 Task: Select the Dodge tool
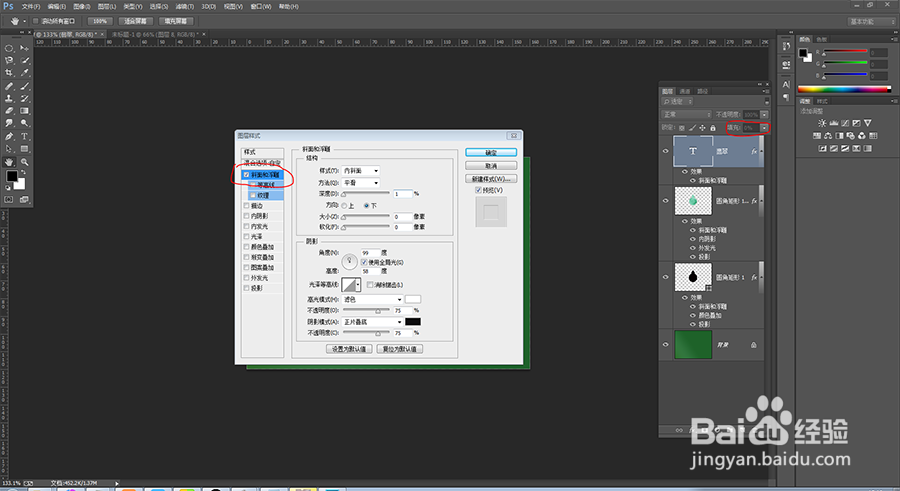25,123
